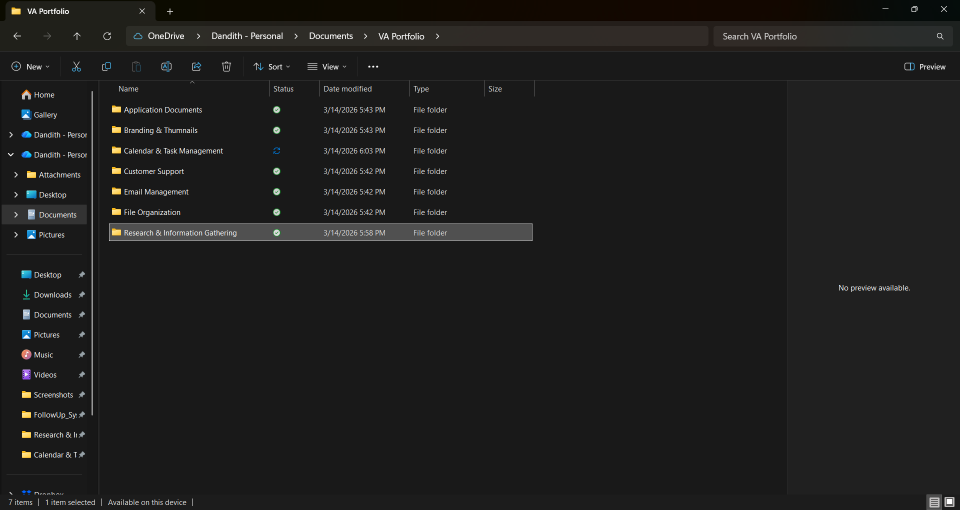960x510 pixels.
Task: Click the folder icon of File Organization
Action: (x=116, y=212)
